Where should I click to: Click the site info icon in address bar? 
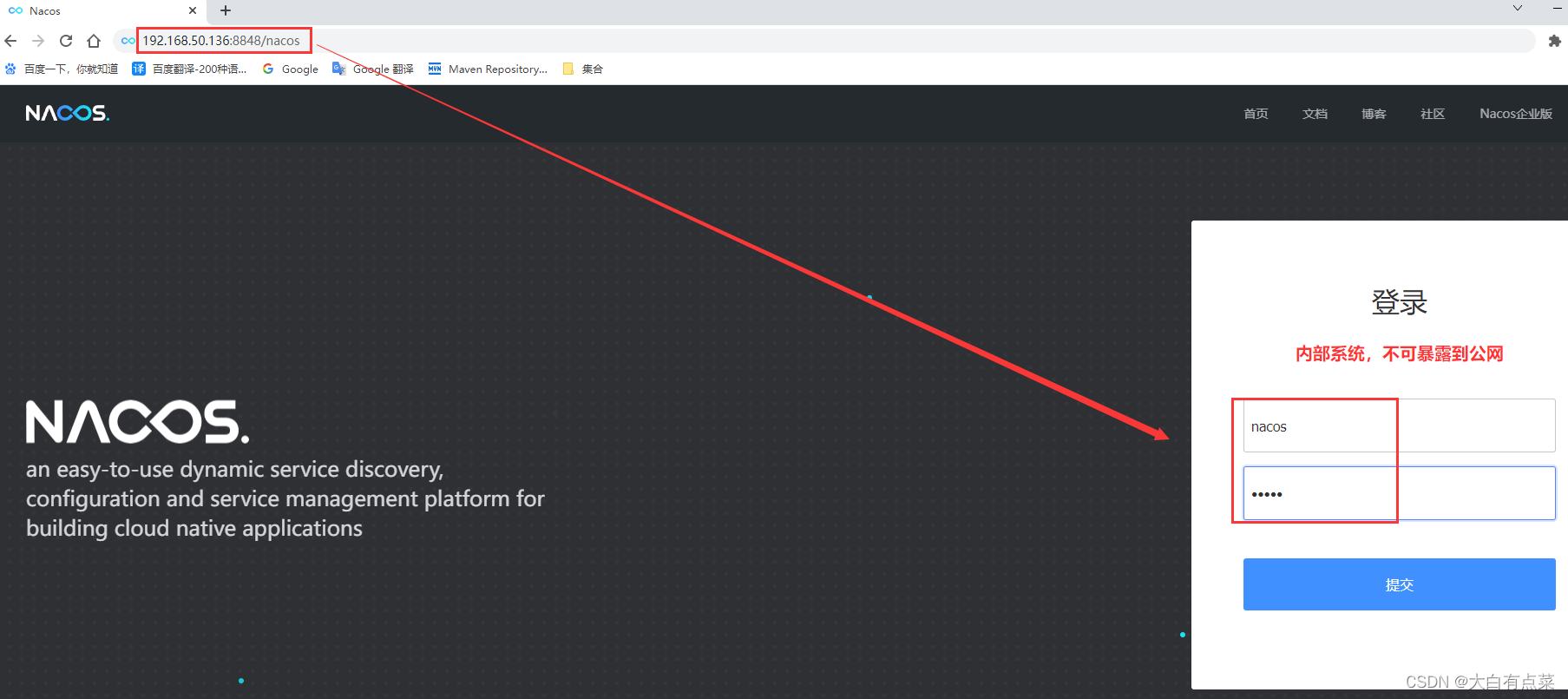pos(128,41)
